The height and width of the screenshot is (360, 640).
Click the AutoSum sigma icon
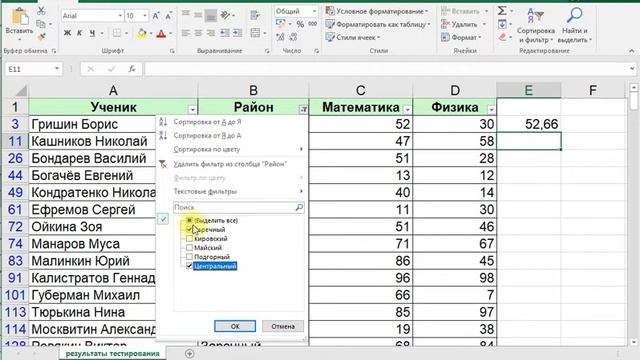tap(502, 11)
